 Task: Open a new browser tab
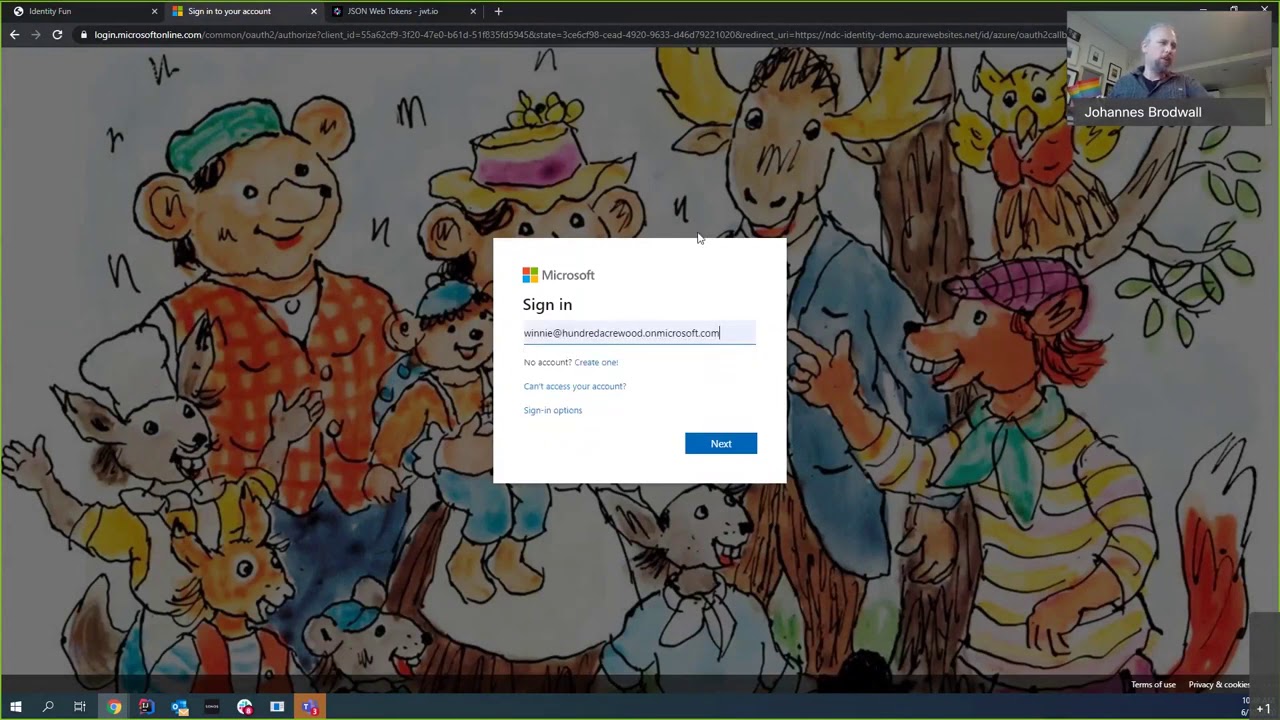pyautogui.click(x=498, y=11)
